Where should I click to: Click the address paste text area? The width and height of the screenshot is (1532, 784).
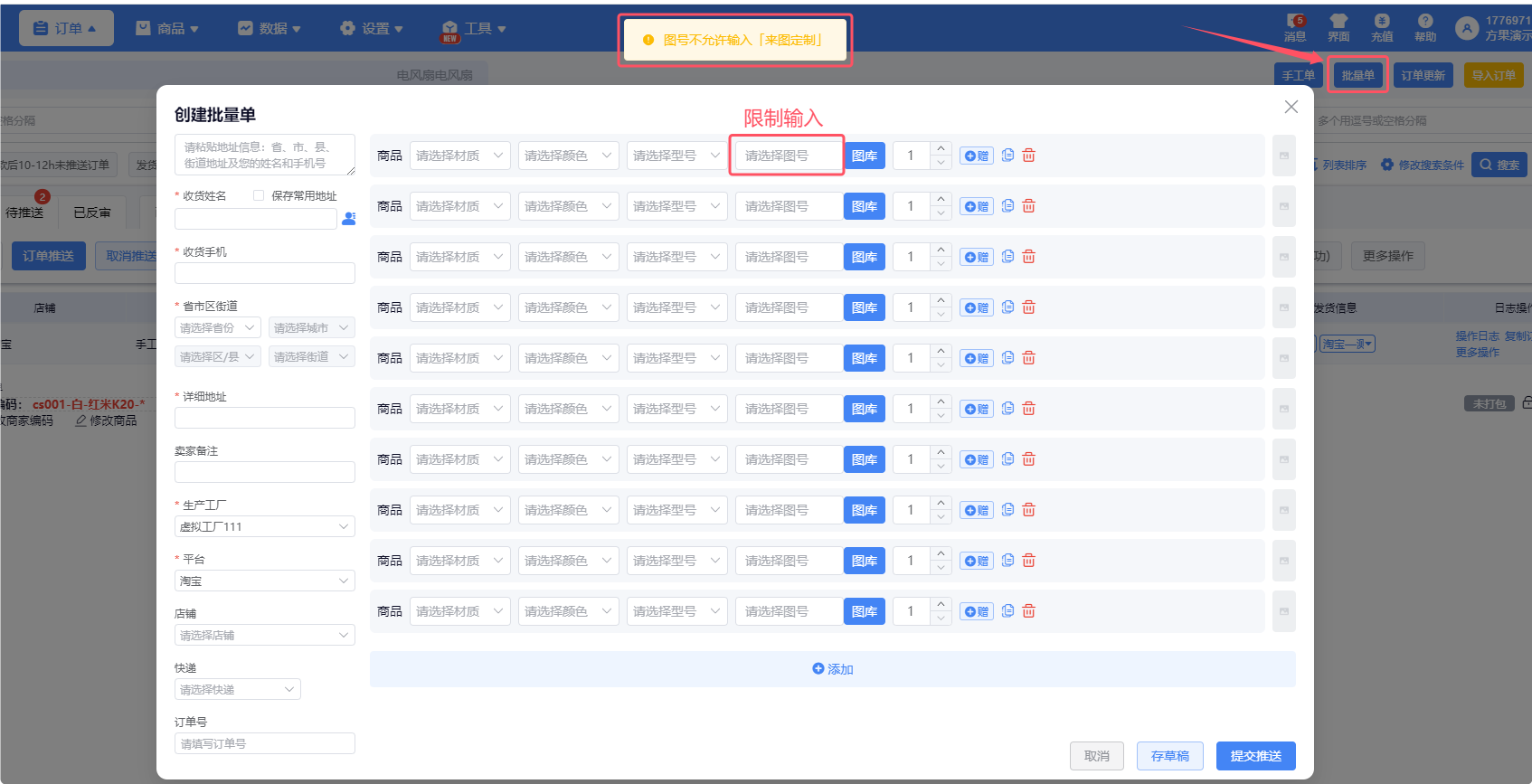[x=265, y=155]
